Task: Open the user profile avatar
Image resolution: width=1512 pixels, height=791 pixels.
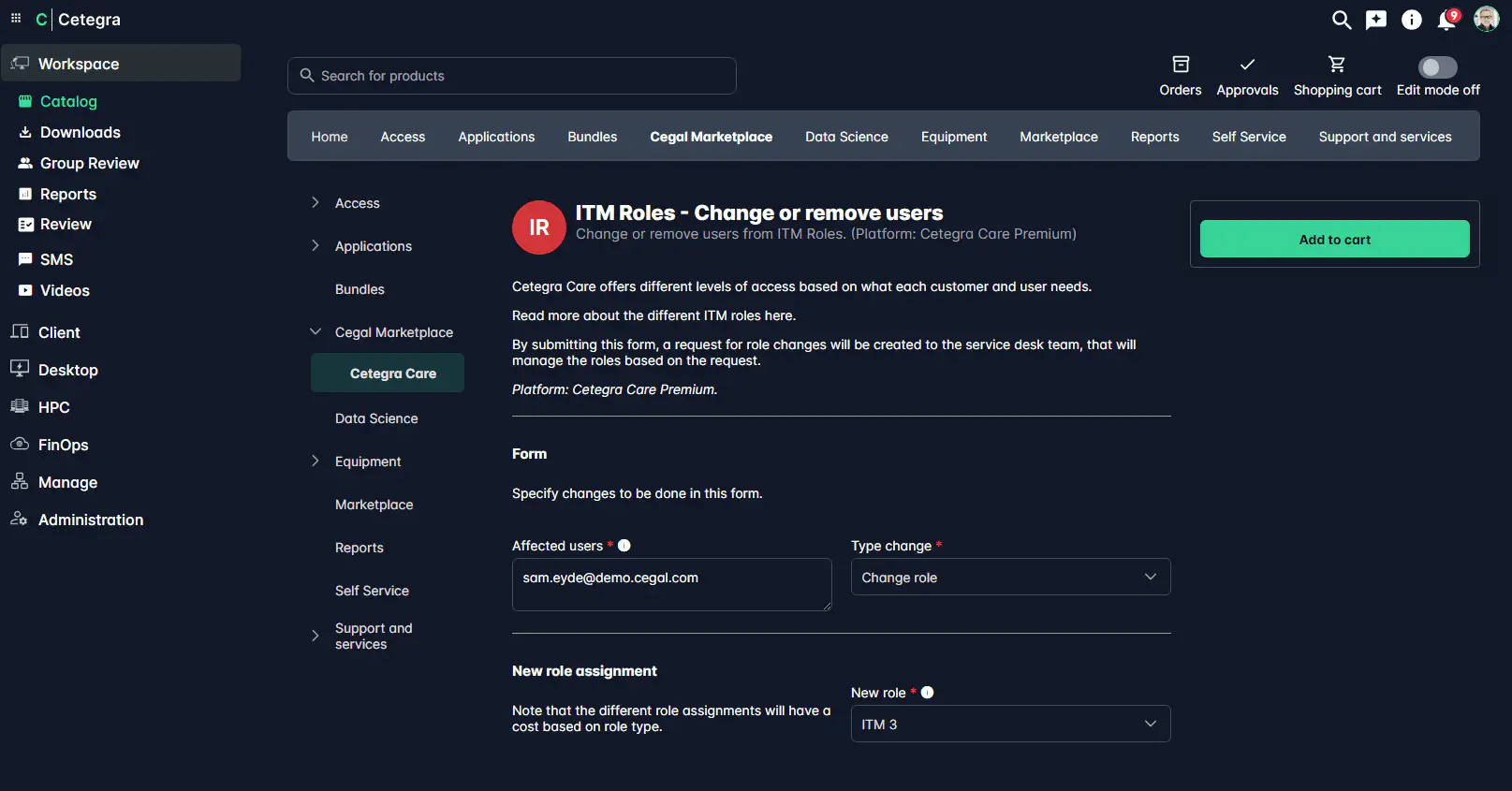Action: 1486,19
